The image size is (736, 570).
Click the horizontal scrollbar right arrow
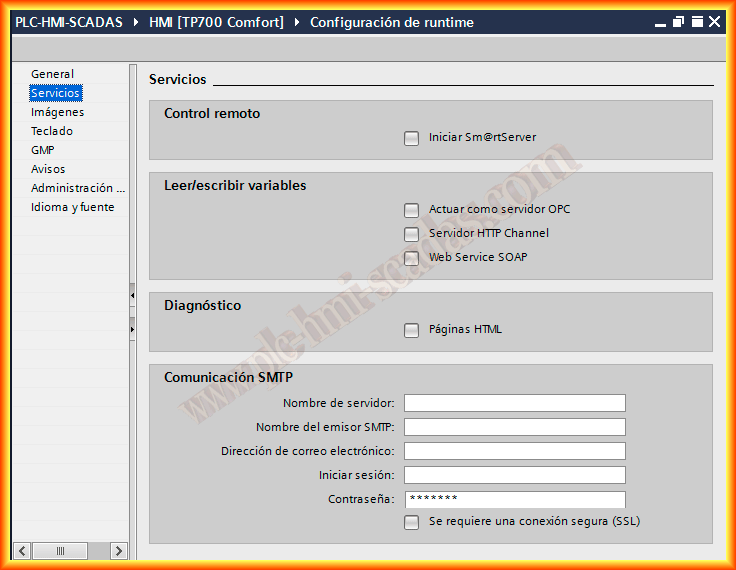pos(118,550)
